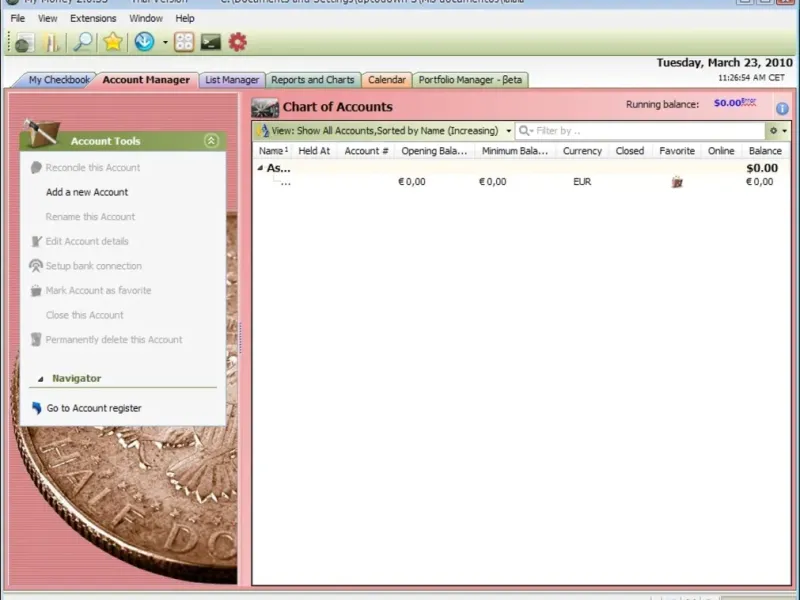
Task: Click the Chart of Accounts header icon
Action: 265,107
